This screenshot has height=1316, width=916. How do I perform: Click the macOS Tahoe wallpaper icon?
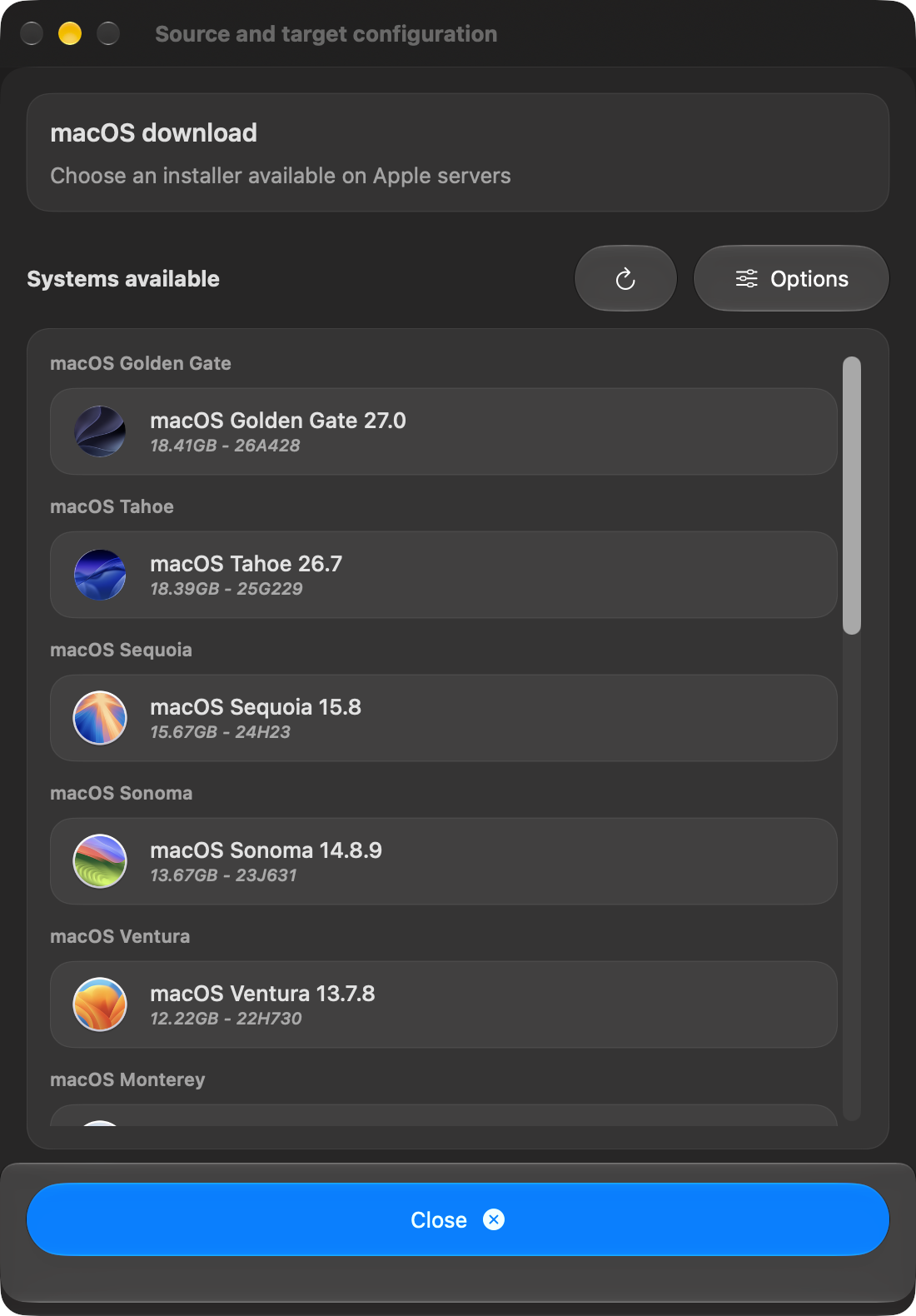[x=100, y=575]
